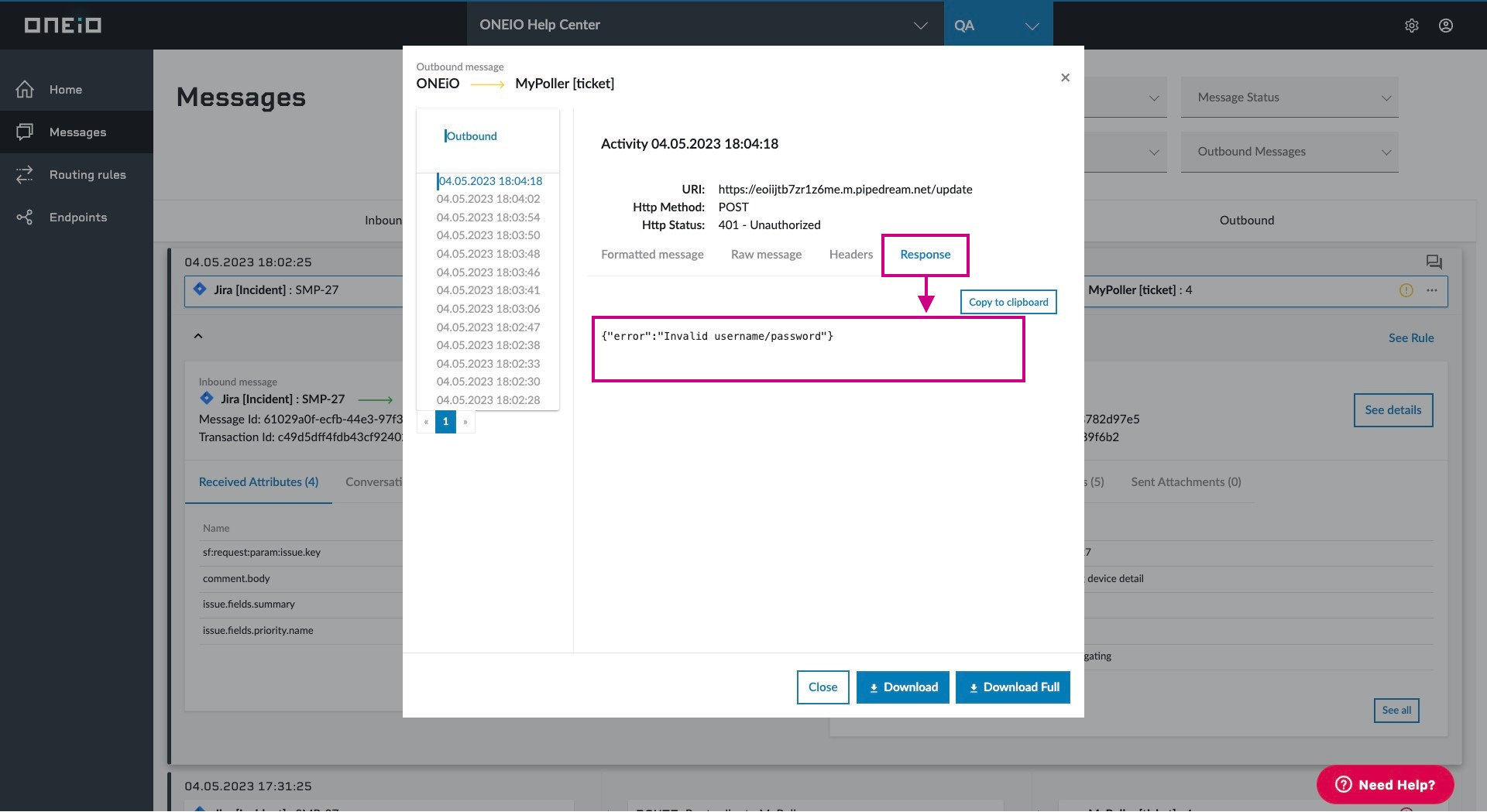The width and height of the screenshot is (1487, 812).
Task: Open Received Attributes (4) tab
Action: (x=259, y=482)
